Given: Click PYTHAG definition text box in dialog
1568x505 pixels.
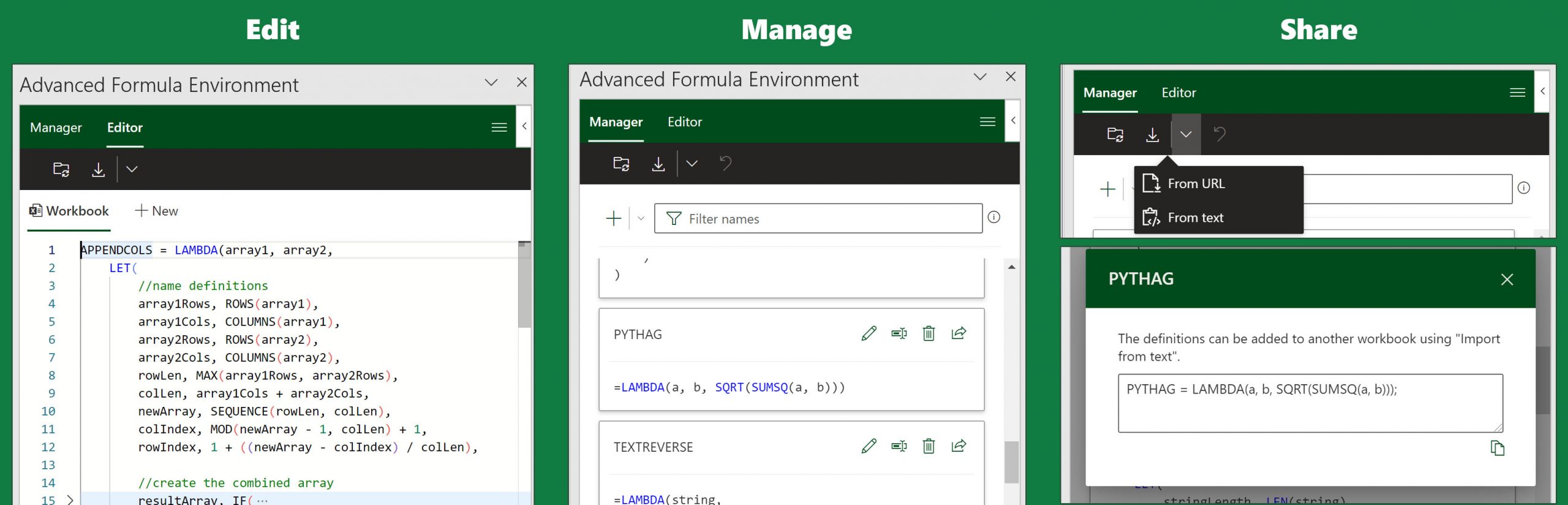Looking at the screenshot, I should coord(1310,403).
